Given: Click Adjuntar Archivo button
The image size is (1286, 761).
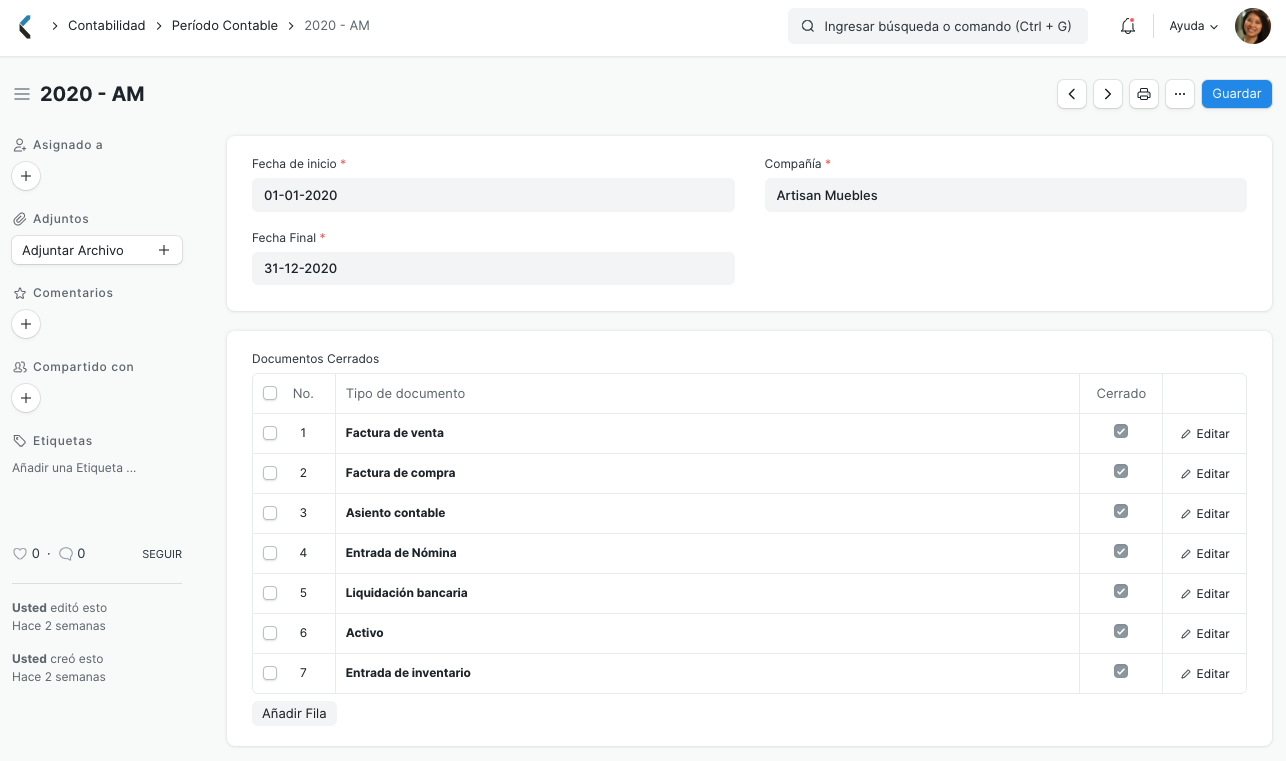Looking at the screenshot, I should (97, 250).
